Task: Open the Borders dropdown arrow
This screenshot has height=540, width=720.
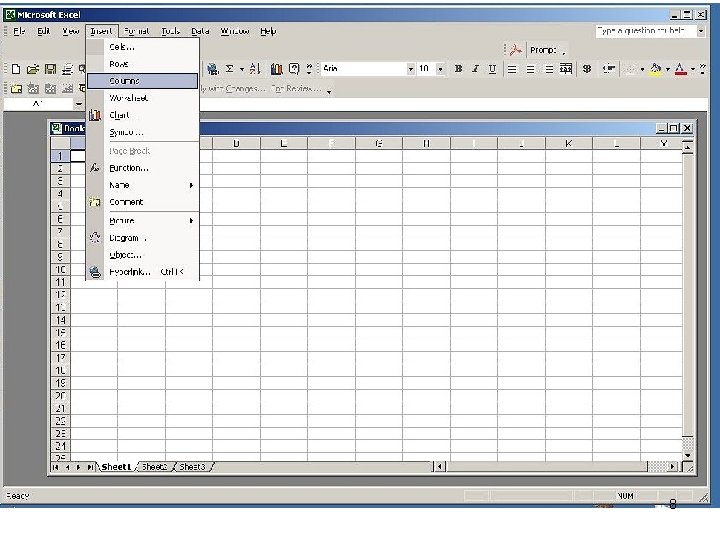Action: 642,69
